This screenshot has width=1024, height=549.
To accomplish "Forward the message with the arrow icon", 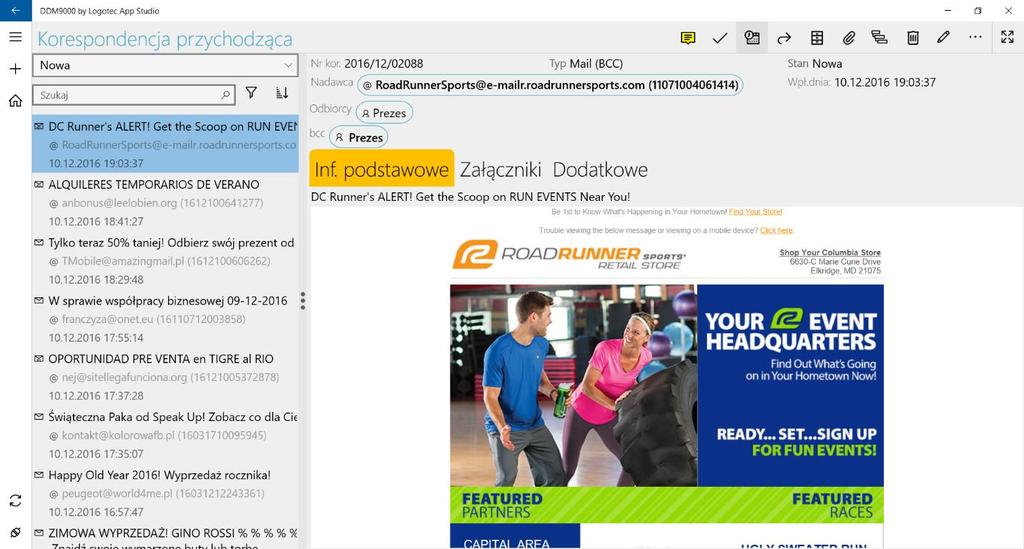I will (784, 38).
